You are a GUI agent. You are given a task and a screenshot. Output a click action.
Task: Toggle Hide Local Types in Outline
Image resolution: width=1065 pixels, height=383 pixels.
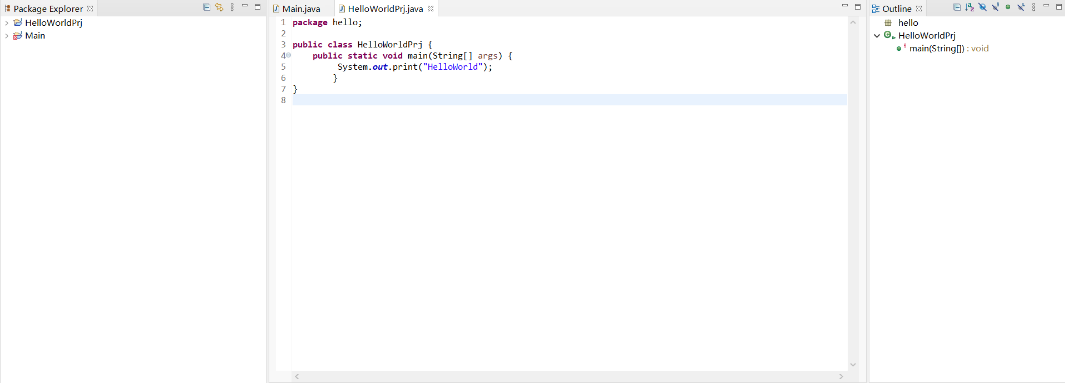1020,7
